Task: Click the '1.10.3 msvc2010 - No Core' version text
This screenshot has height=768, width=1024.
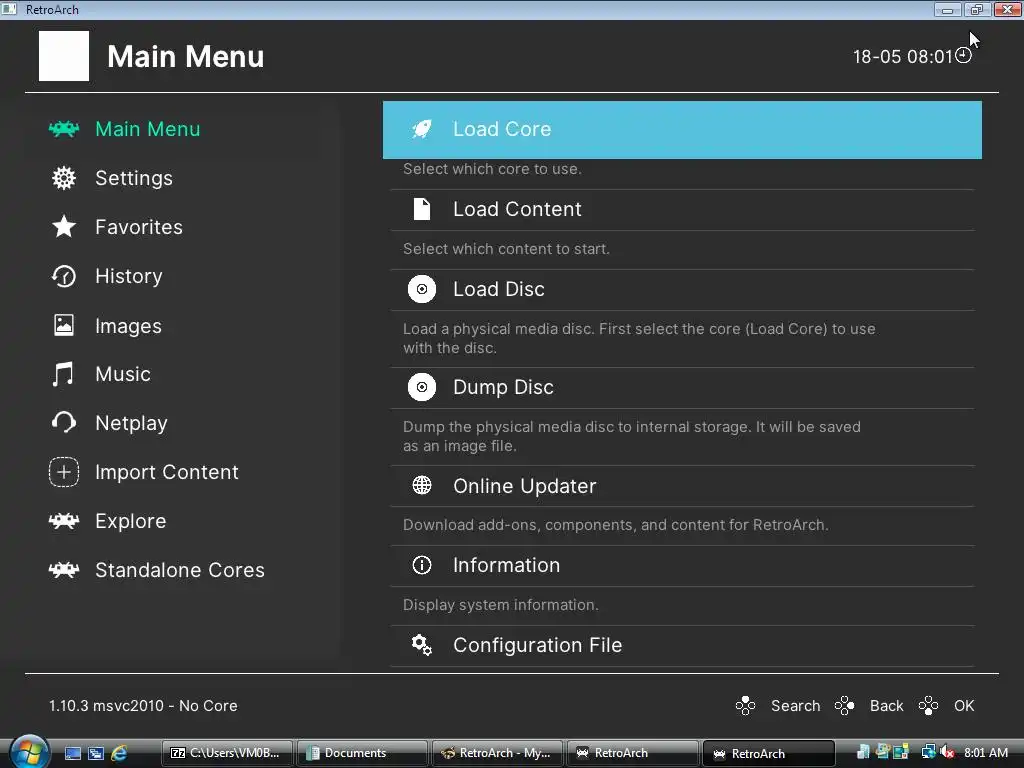Action: (143, 705)
